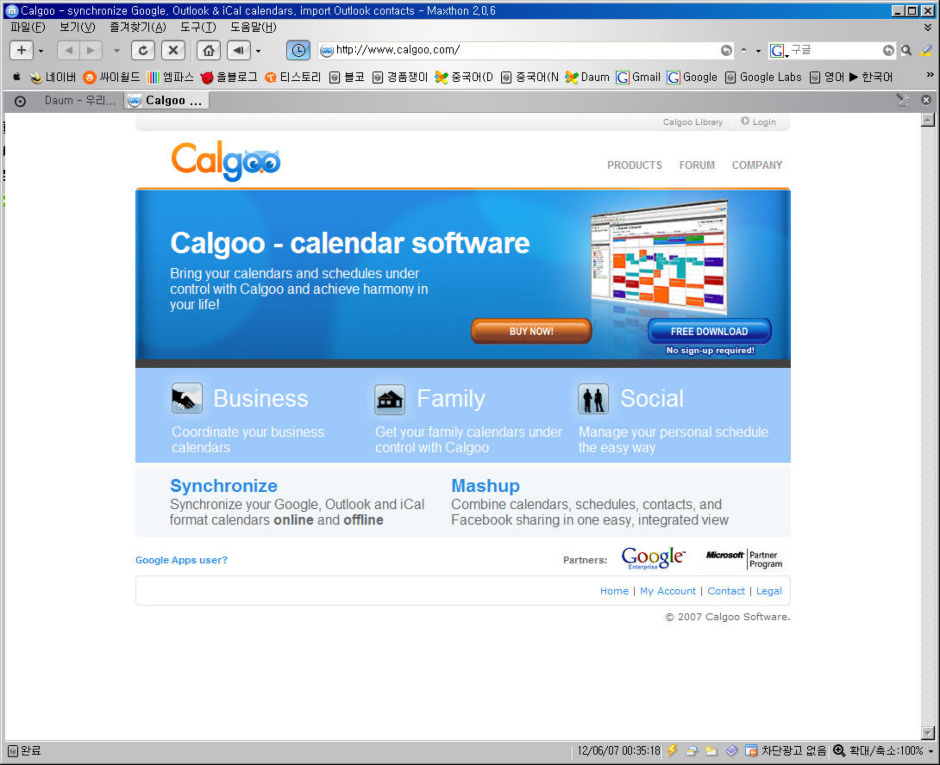This screenshot has width=940, height=765.
Task: Select the Calgoo tab
Action: tap(167, 101)
